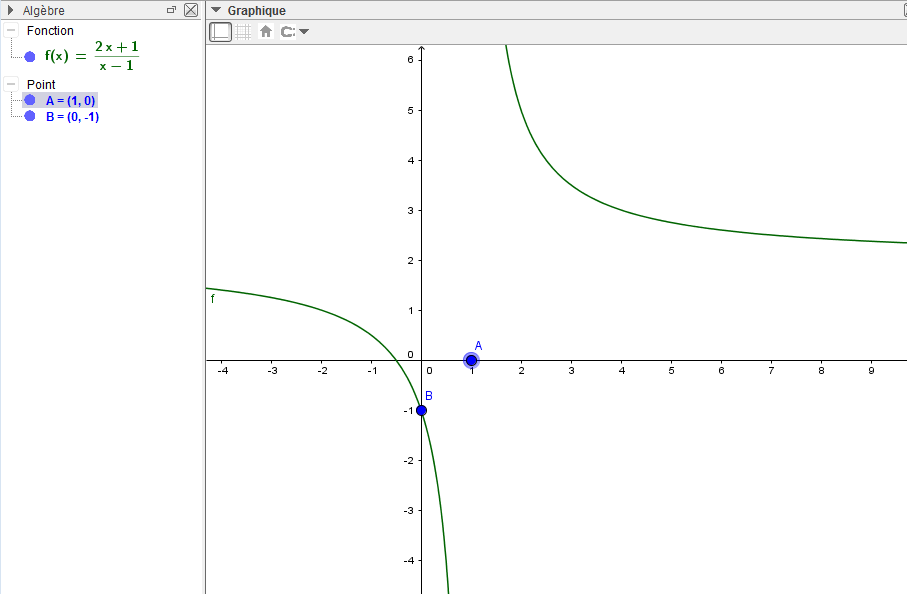
Task: Toggle the grid display button
Action: click(243, 31)
